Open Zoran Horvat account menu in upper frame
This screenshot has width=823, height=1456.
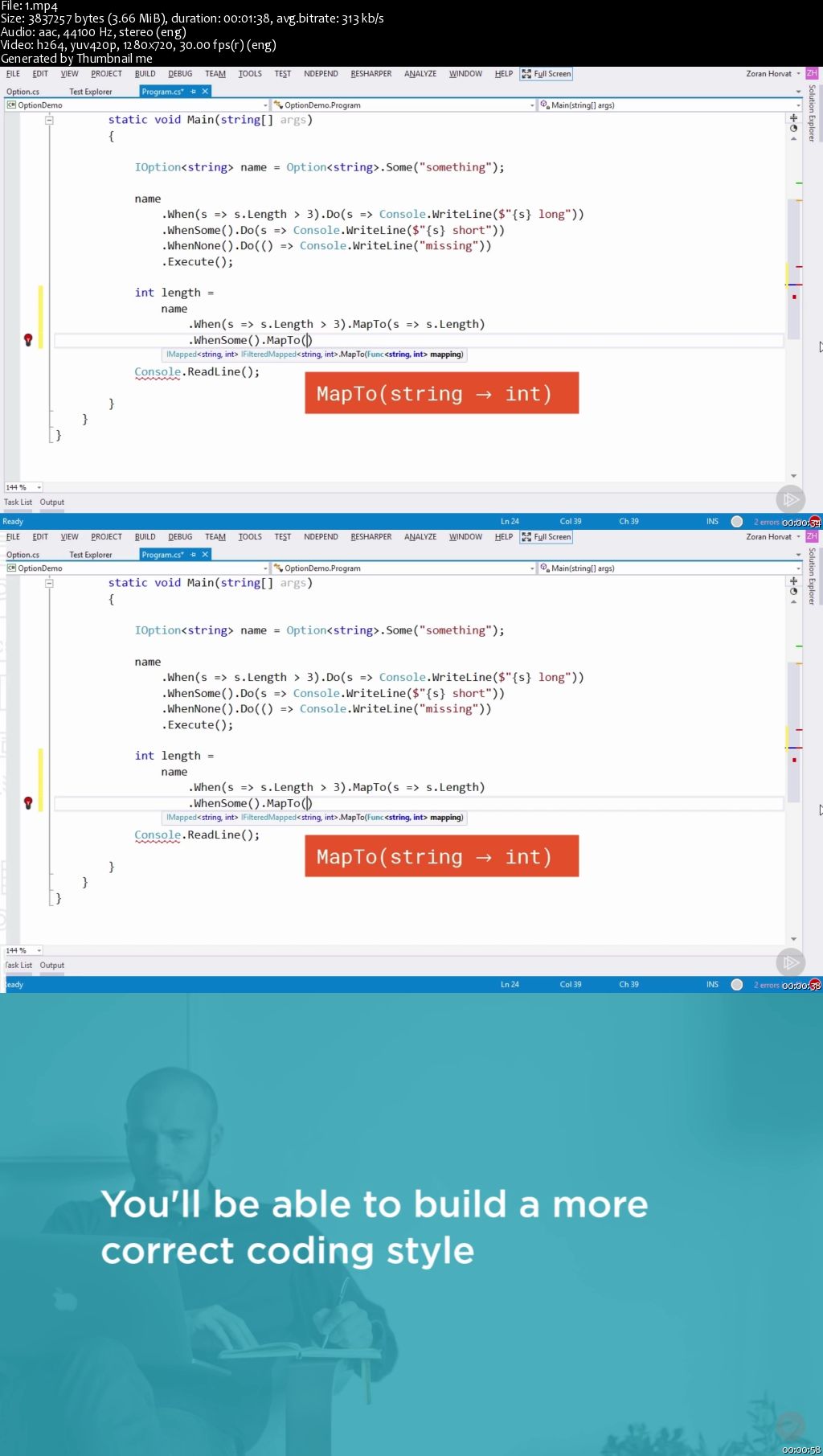click(x=773, y=74)
